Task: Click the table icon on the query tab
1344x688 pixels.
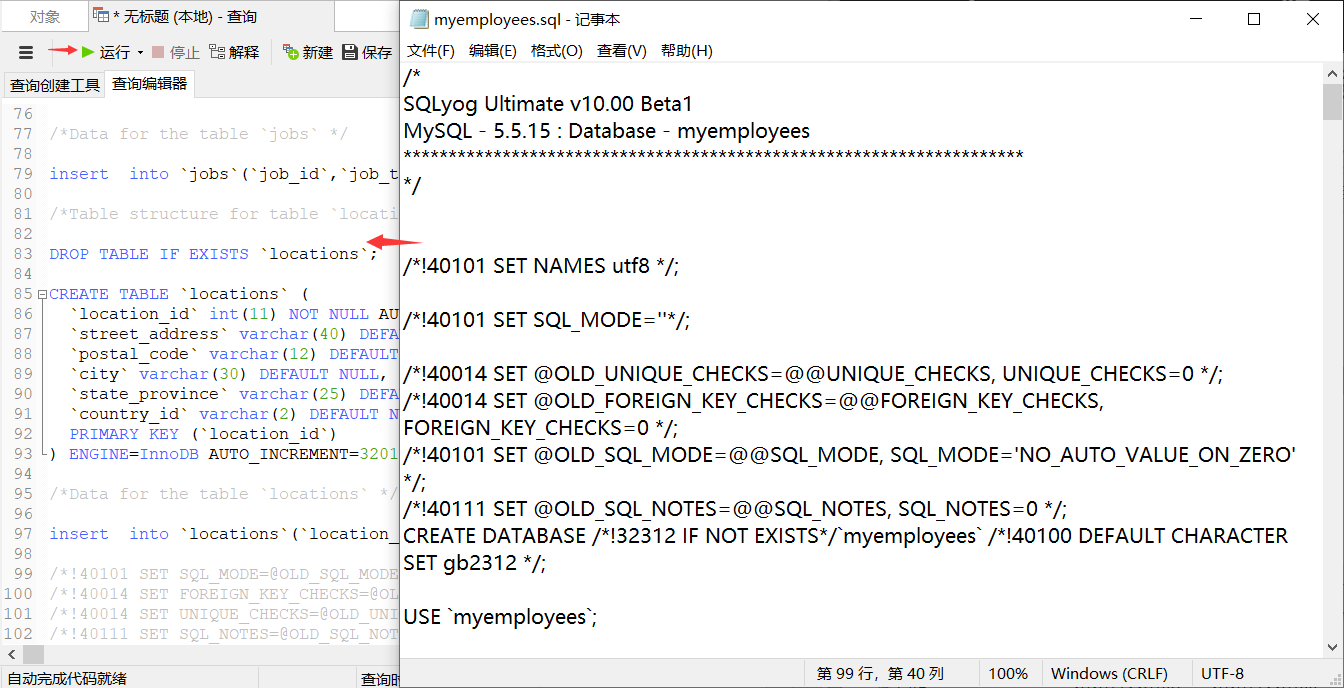Action: 101,16
